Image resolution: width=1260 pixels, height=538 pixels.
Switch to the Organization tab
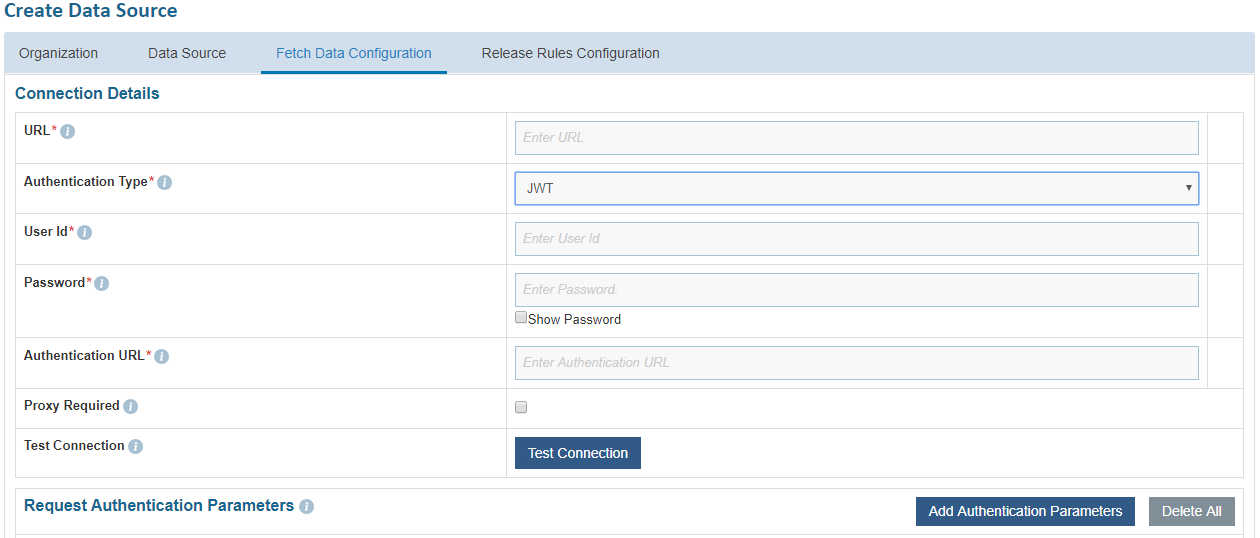(x=59, y=53)
